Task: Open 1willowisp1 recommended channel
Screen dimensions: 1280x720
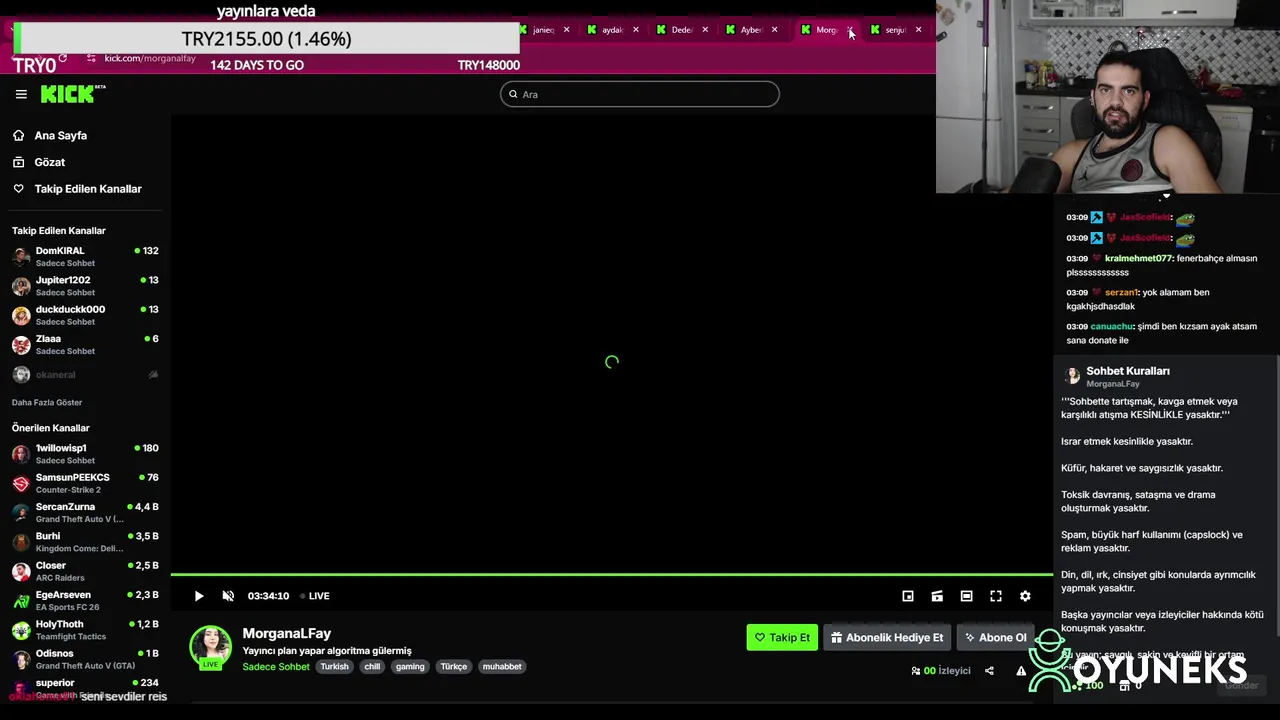Action: (85, 454)
